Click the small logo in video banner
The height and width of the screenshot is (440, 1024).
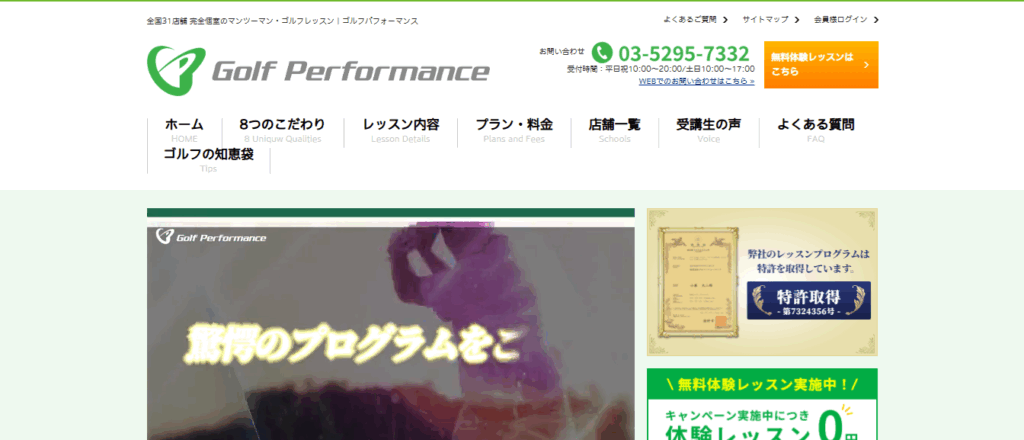pos(211,238)
